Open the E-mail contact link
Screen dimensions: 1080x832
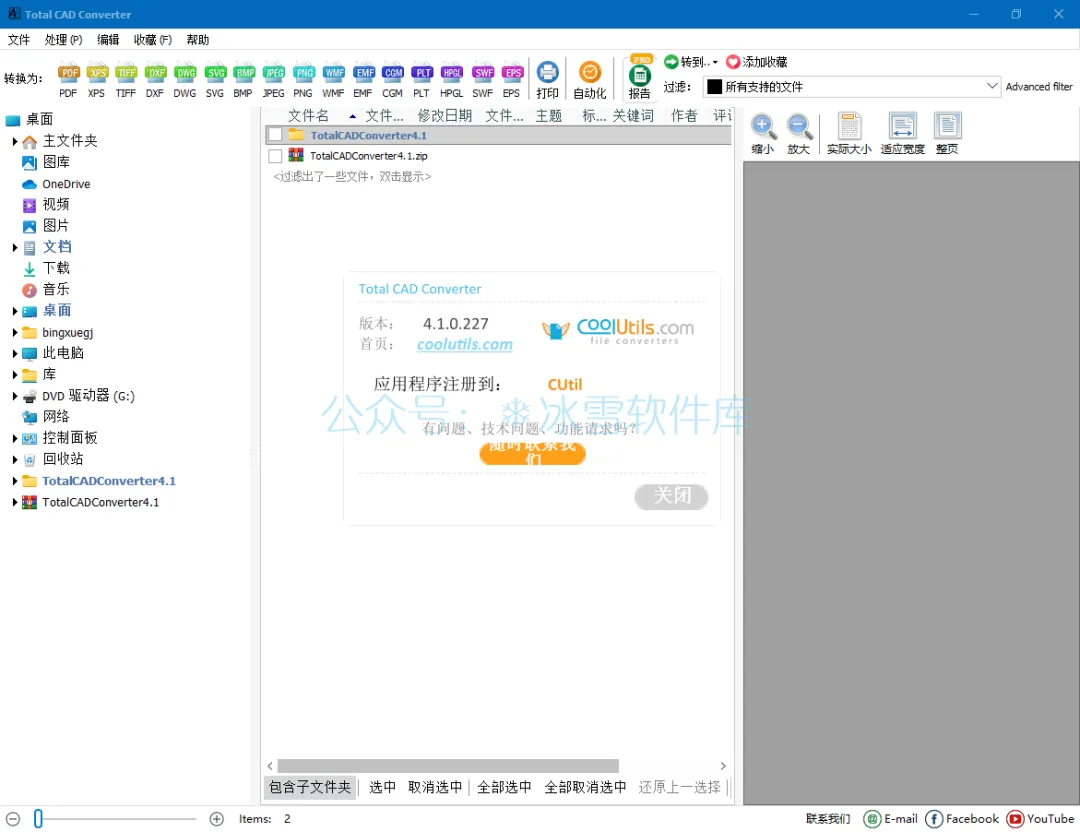pos(891,819)
